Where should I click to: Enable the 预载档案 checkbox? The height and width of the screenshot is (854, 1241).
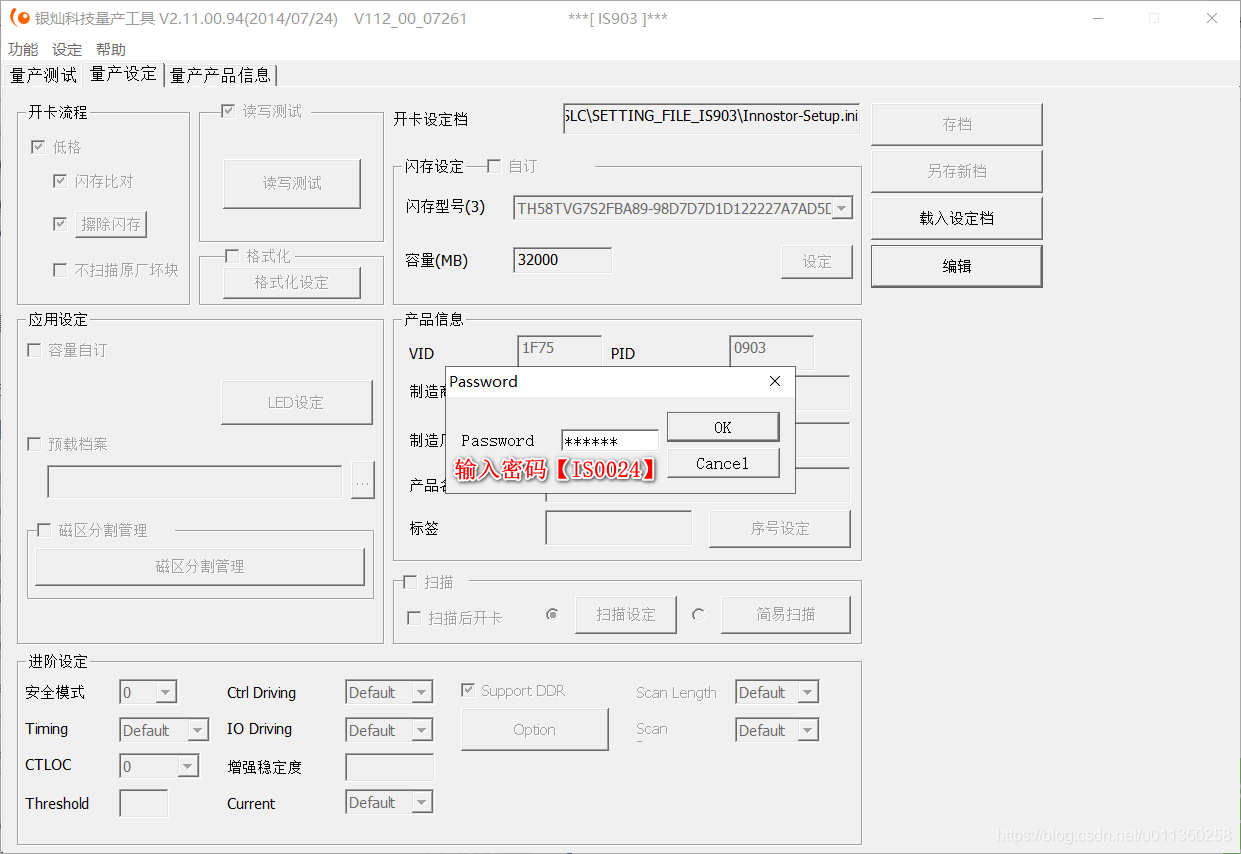(x=34, y=444)
